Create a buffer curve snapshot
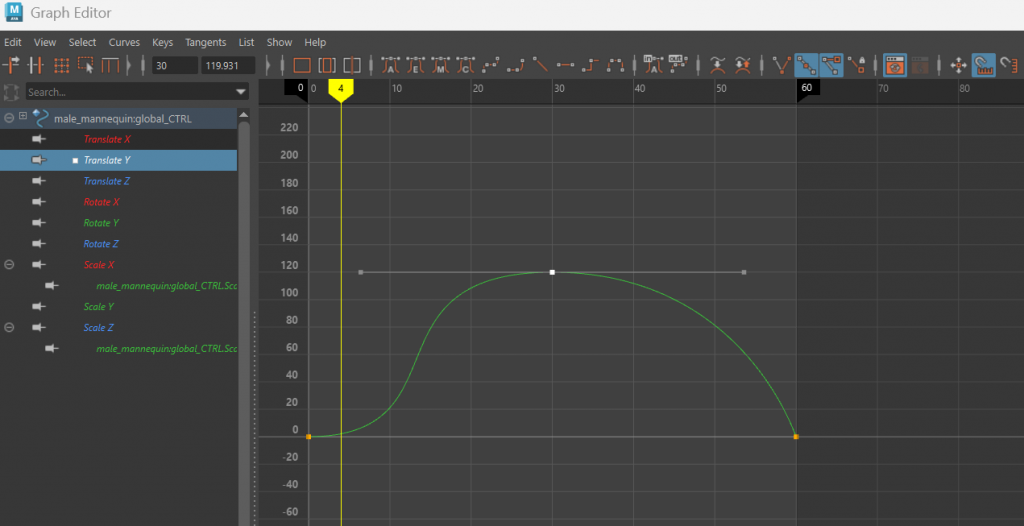The width and height of the screenshot is (1024, 526). (x=718, y=65)
